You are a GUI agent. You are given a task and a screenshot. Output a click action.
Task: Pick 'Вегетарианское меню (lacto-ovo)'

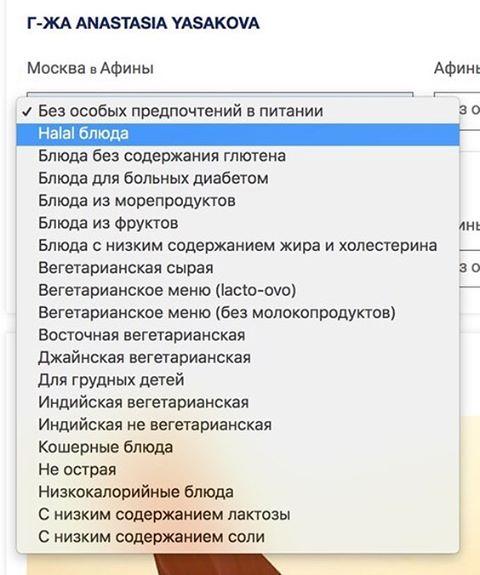pyautogui.click(x=238, y=290)
